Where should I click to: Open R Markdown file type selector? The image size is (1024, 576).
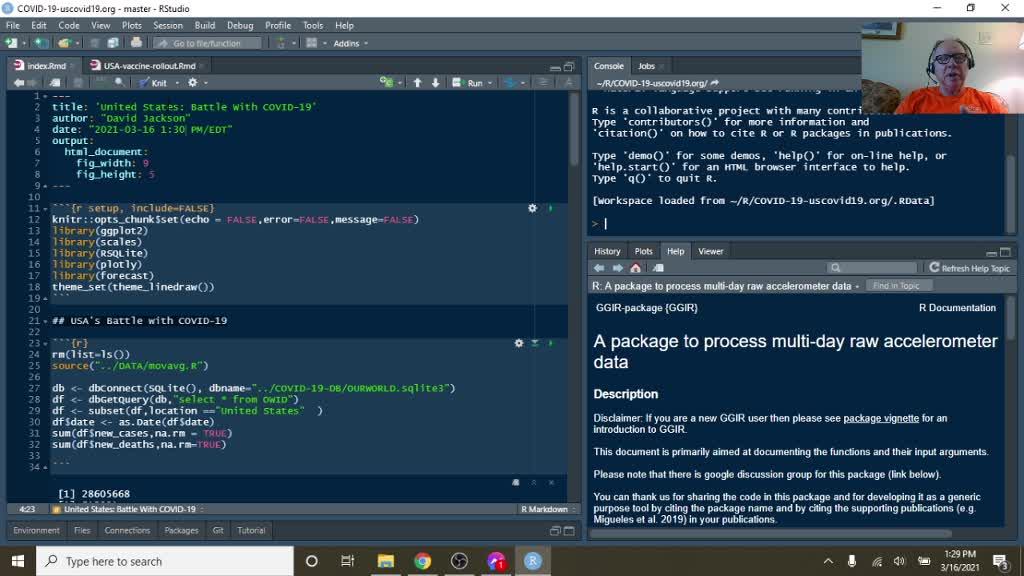[x=548, y=509]
